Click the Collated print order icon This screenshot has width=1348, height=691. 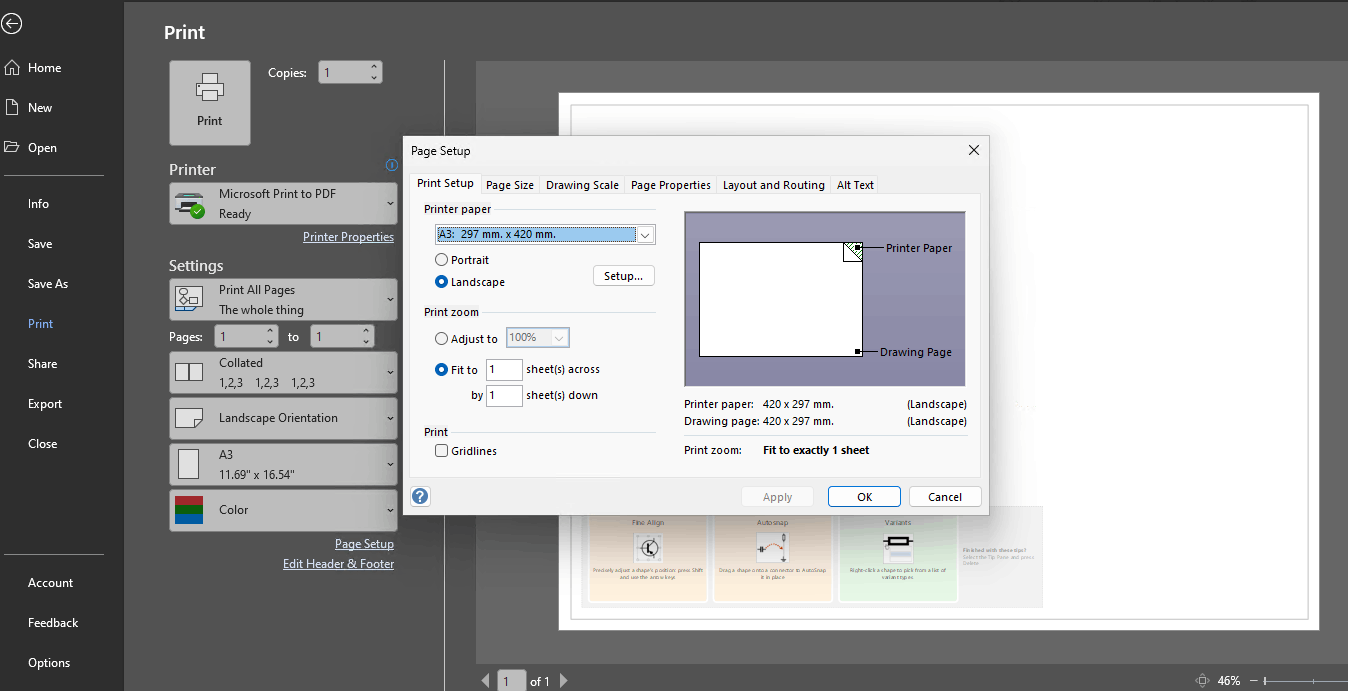coord(187,371)
